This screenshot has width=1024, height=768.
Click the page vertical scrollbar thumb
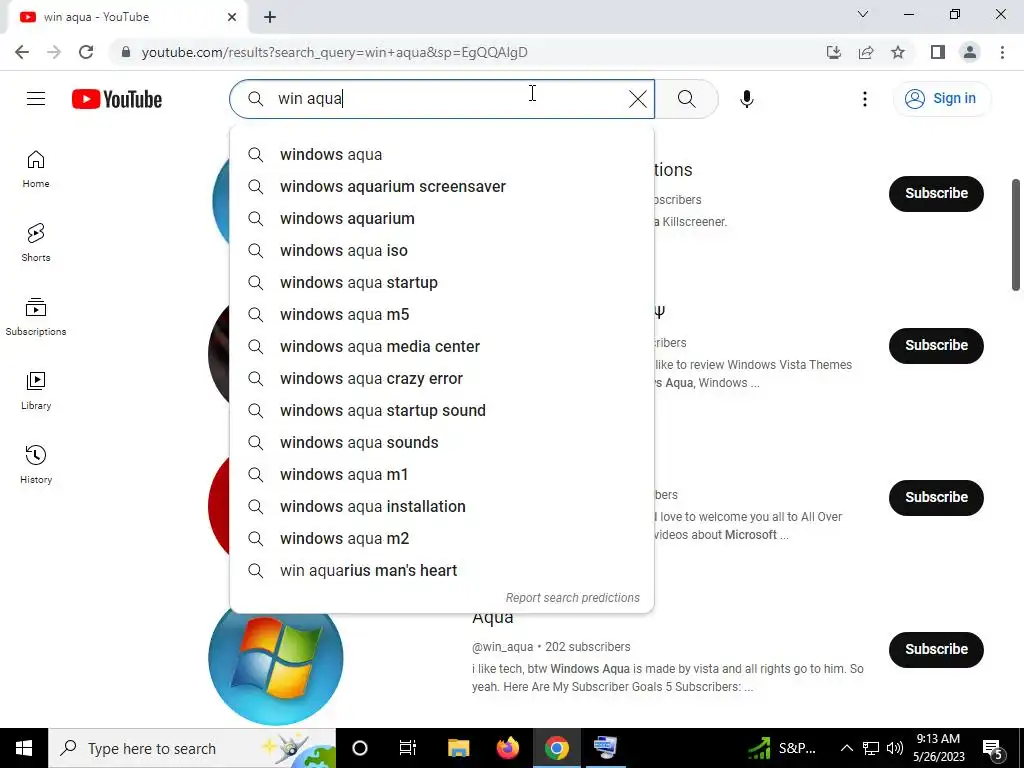1016,234
